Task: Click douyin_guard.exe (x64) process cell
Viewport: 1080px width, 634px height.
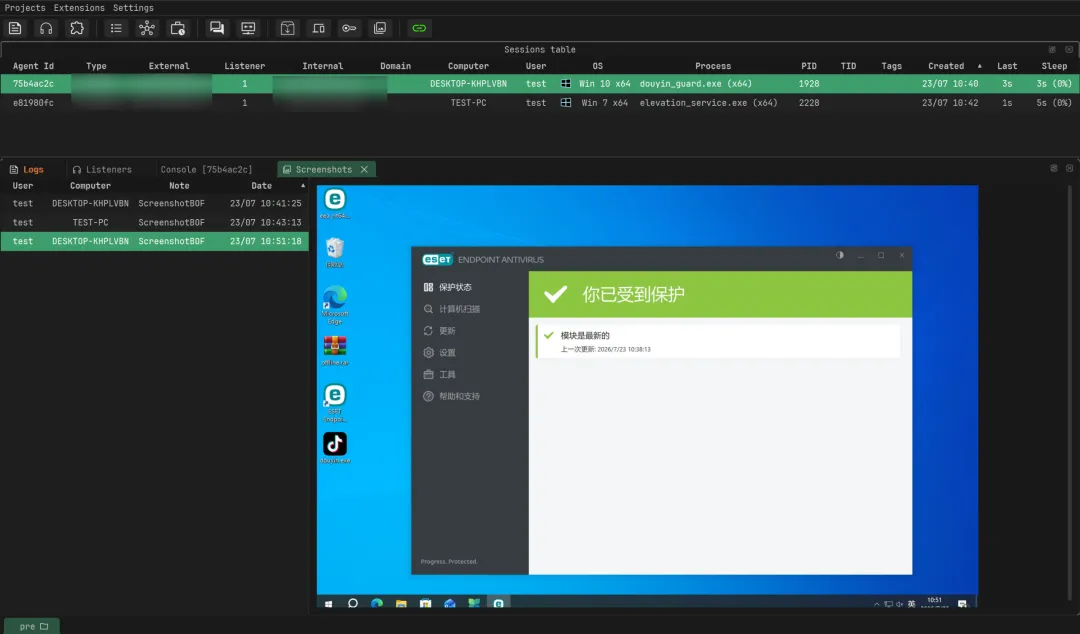Action: point(696,83)
